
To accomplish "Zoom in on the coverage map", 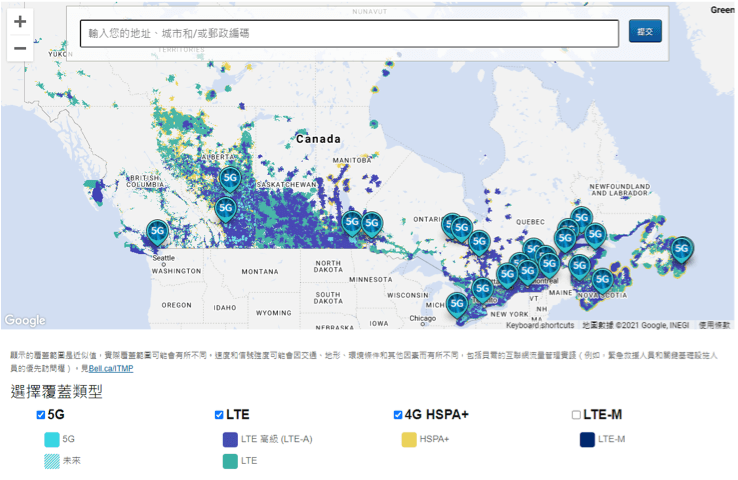I will (20, 22).
